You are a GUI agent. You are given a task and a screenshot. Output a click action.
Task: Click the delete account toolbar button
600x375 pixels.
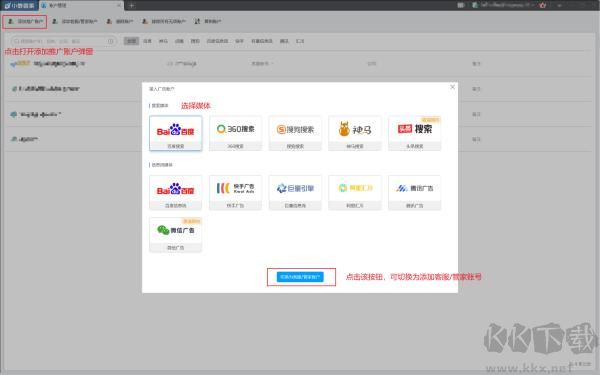click(120, 21)
